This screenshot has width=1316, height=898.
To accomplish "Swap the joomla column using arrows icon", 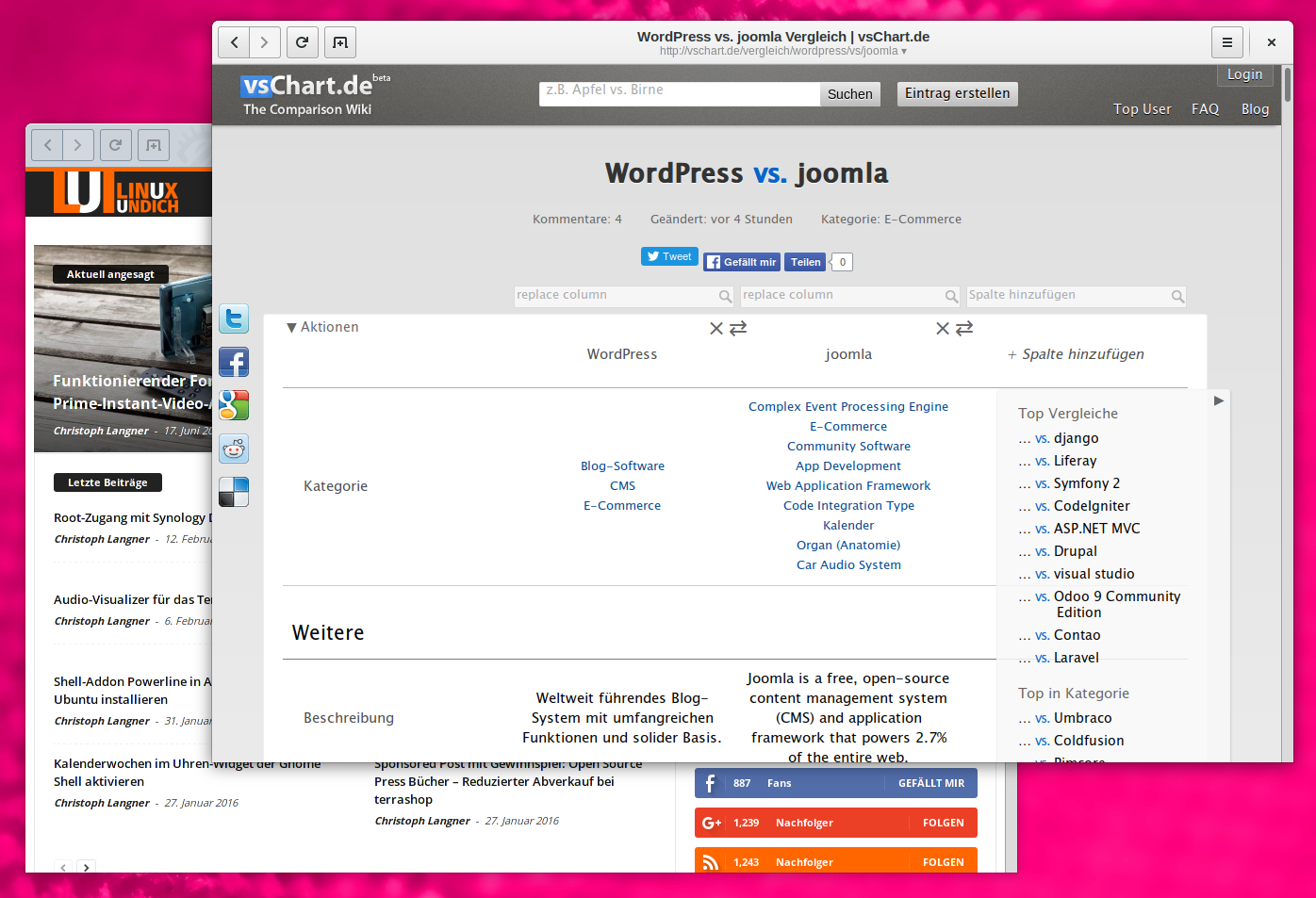I will click(964, 328).
